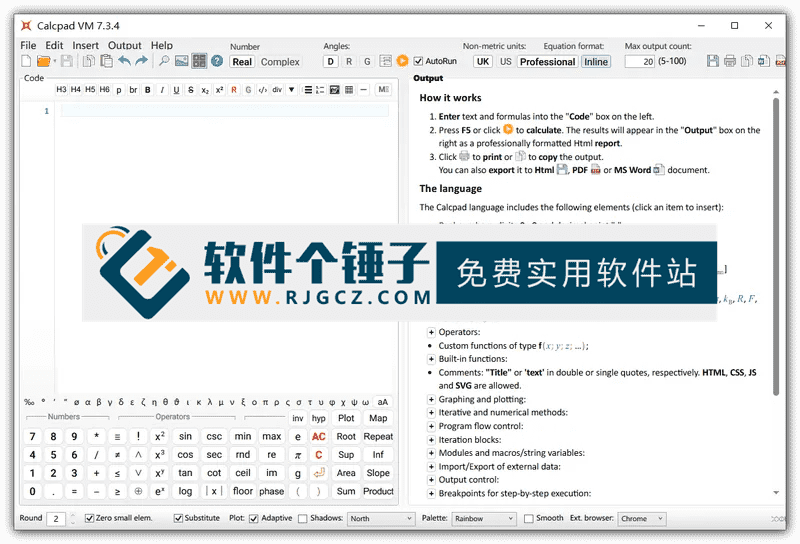Run the calculation with the orange play icon
This screenshot has width=800, height=544.
coord(402,61)
